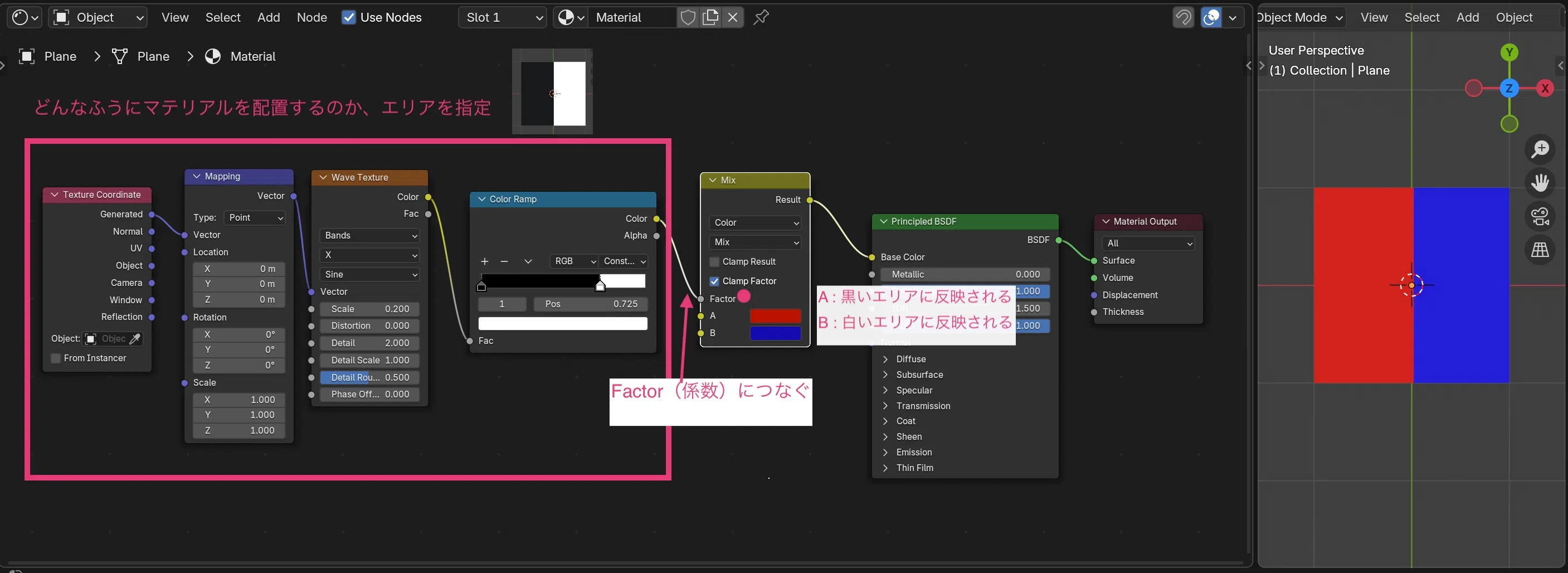Remove color stop with minus icon

[504, 261]
